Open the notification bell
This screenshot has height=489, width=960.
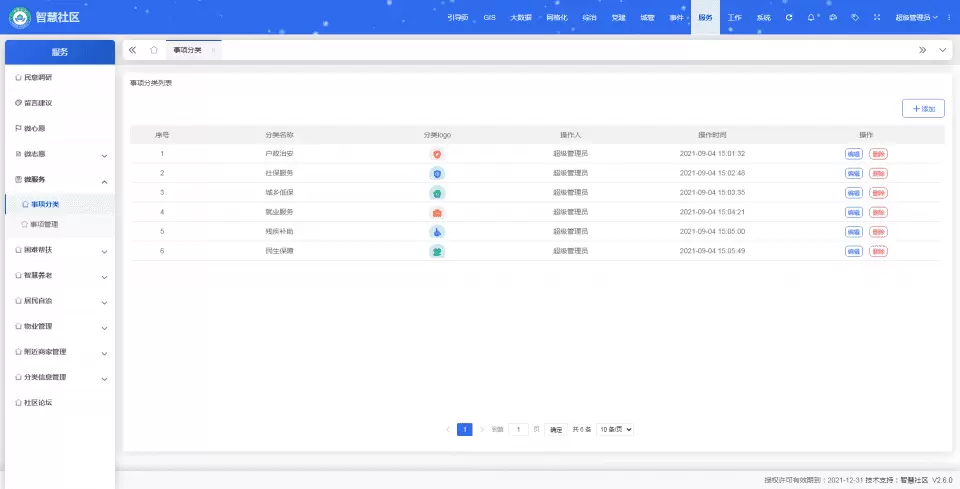[811, 18]
